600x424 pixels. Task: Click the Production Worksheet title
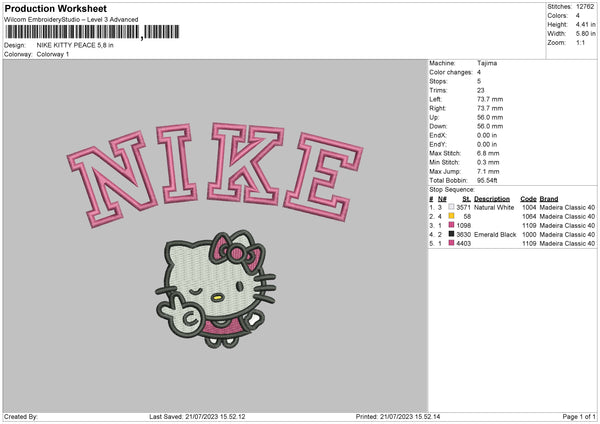(x=55, y=8)
